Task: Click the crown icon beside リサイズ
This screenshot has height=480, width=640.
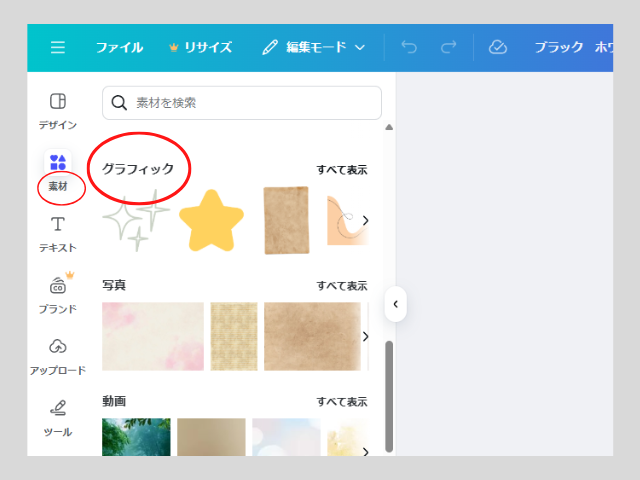Action: pyautogui.click(x=173, y=47)
